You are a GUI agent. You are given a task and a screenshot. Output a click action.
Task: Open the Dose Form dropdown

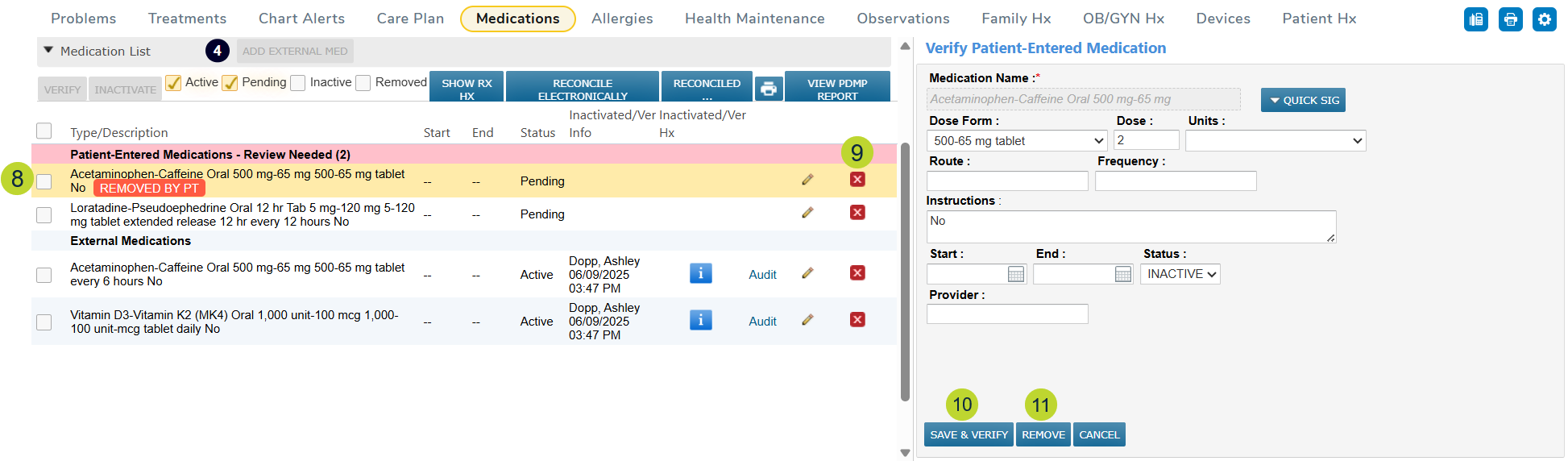click(1018, 141)
